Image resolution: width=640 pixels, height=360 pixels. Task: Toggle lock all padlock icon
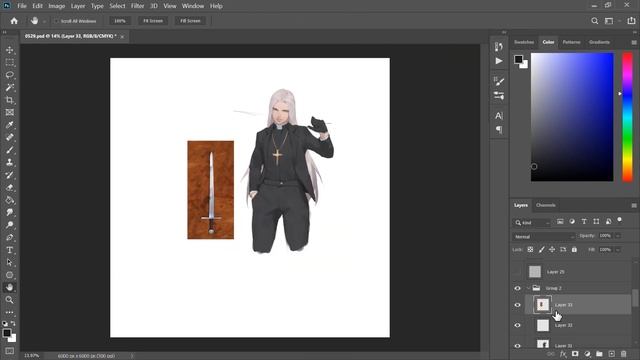574,249
